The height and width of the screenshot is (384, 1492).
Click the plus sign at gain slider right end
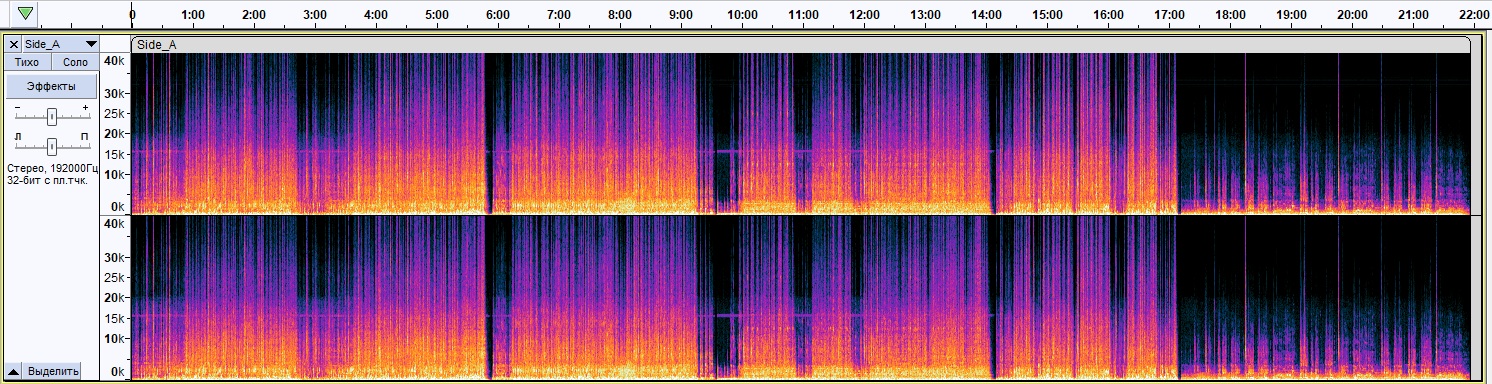coord(86,108)
